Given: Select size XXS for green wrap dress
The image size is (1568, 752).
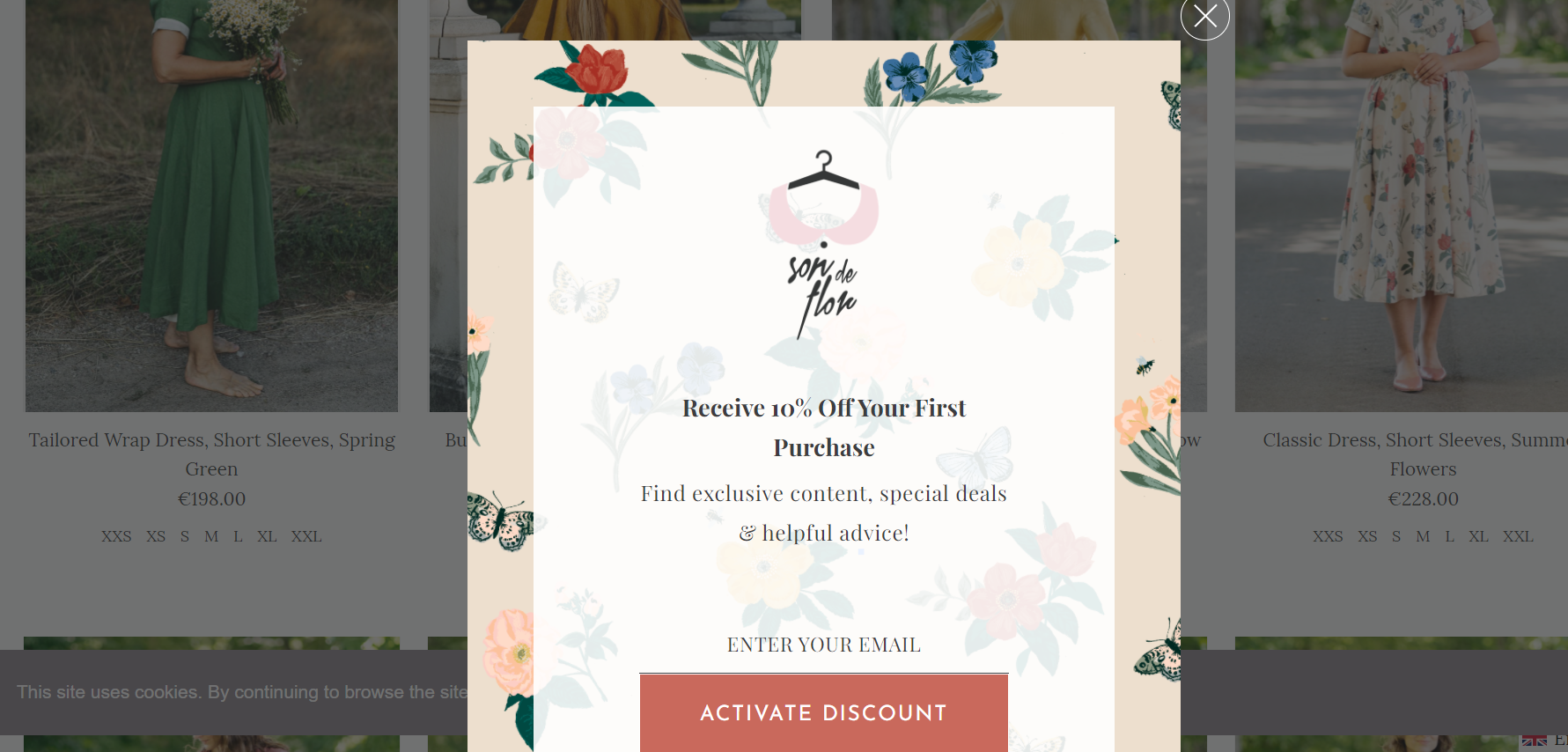Looking at the screenshot, I should pyautogui.click(x=116, y=536).
